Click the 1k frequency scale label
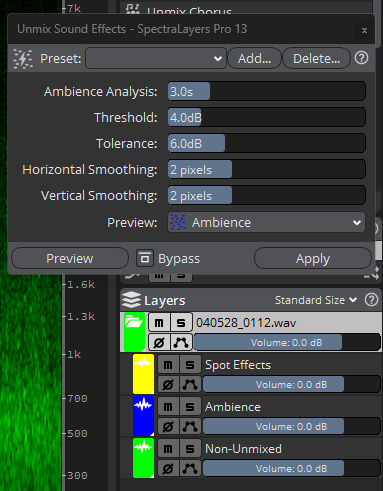The height and width of the screenshot is (491, 383). pyautogui.click(x=74, y=354)
